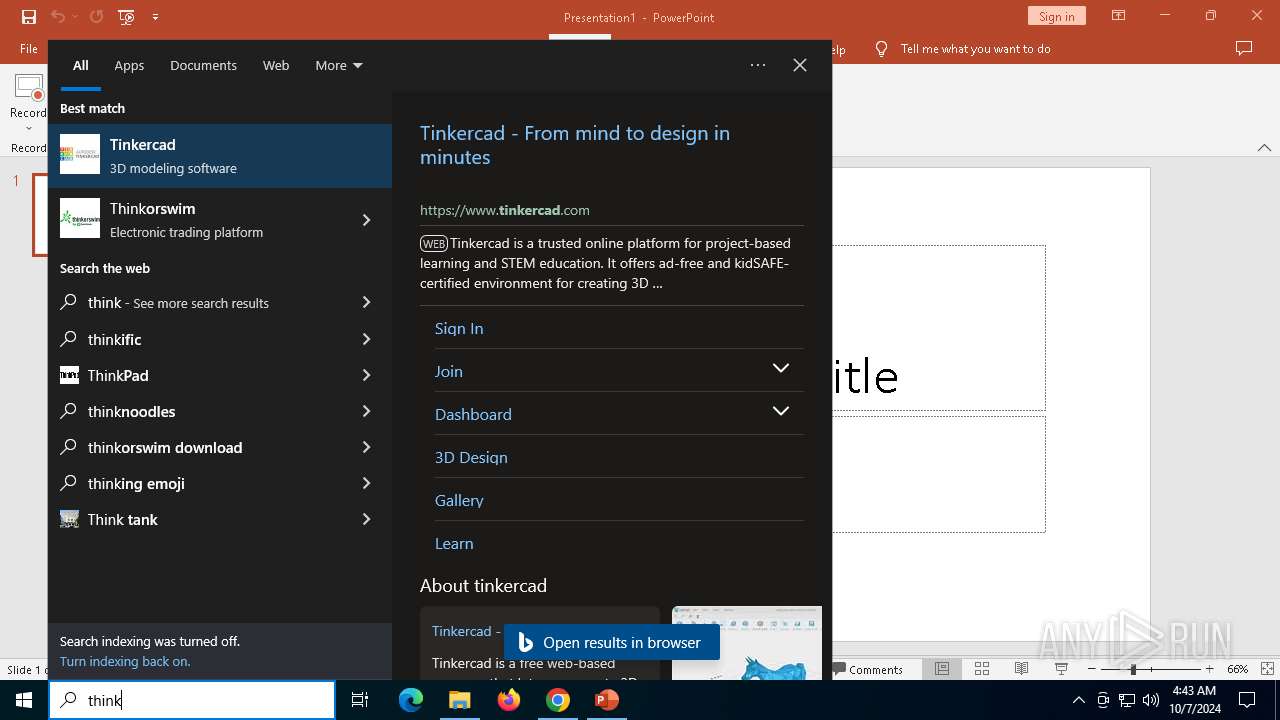Expand arrow beside thinkific suggestion

[x=366, y=339]
